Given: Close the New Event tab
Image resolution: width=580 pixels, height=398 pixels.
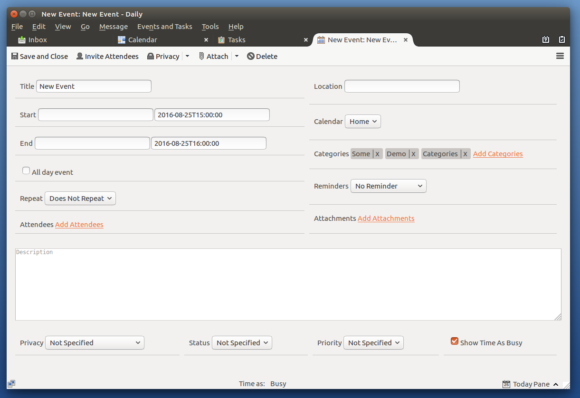Looking at the screenshot, I should click(x=405, y=40).
